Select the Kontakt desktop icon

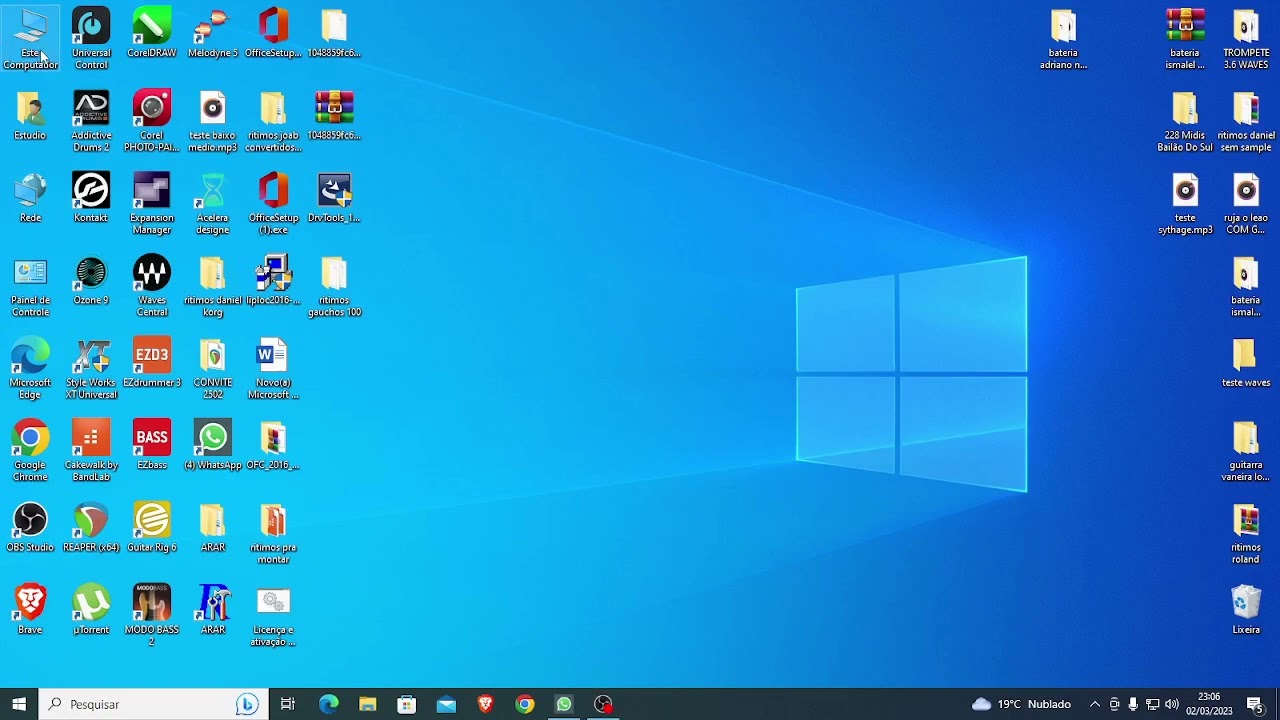[91, 198]
